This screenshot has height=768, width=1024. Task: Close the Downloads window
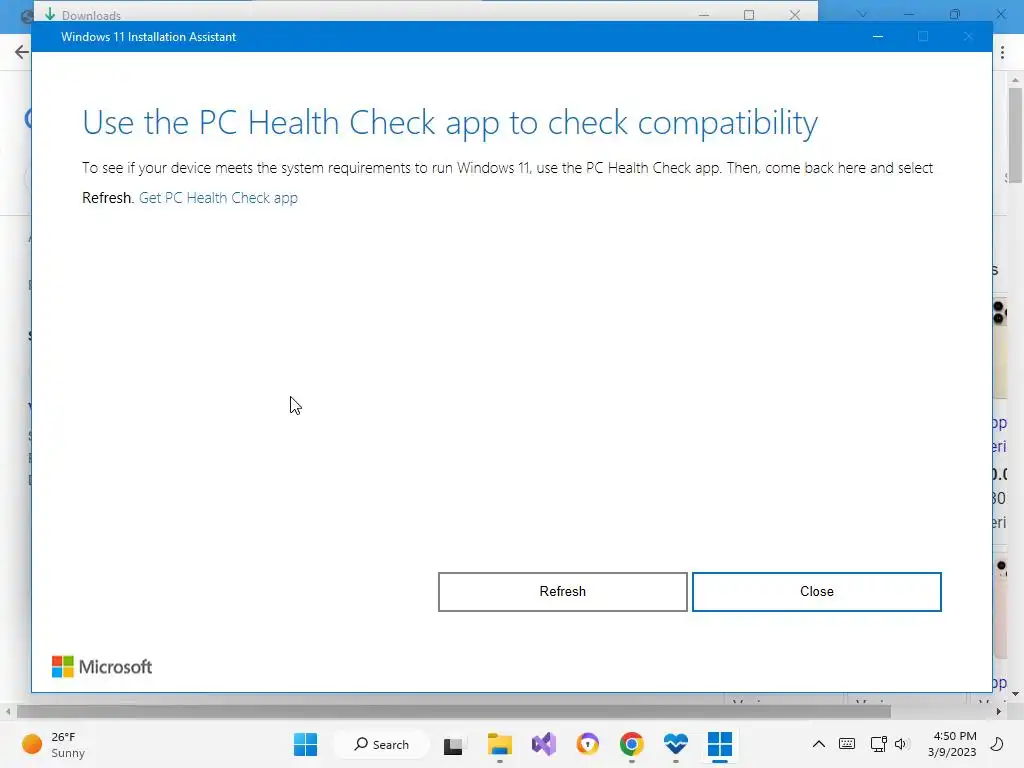tap(795, 14)
